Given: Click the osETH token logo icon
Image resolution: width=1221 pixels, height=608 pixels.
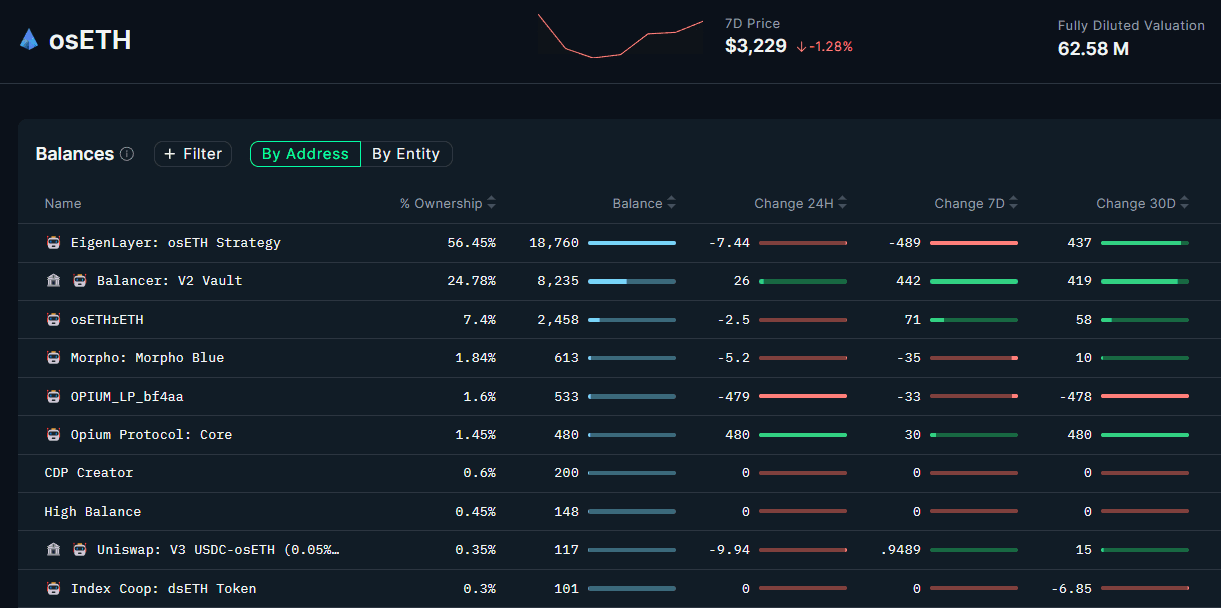Looking at the screenshot, I should [x=29, y=40].
